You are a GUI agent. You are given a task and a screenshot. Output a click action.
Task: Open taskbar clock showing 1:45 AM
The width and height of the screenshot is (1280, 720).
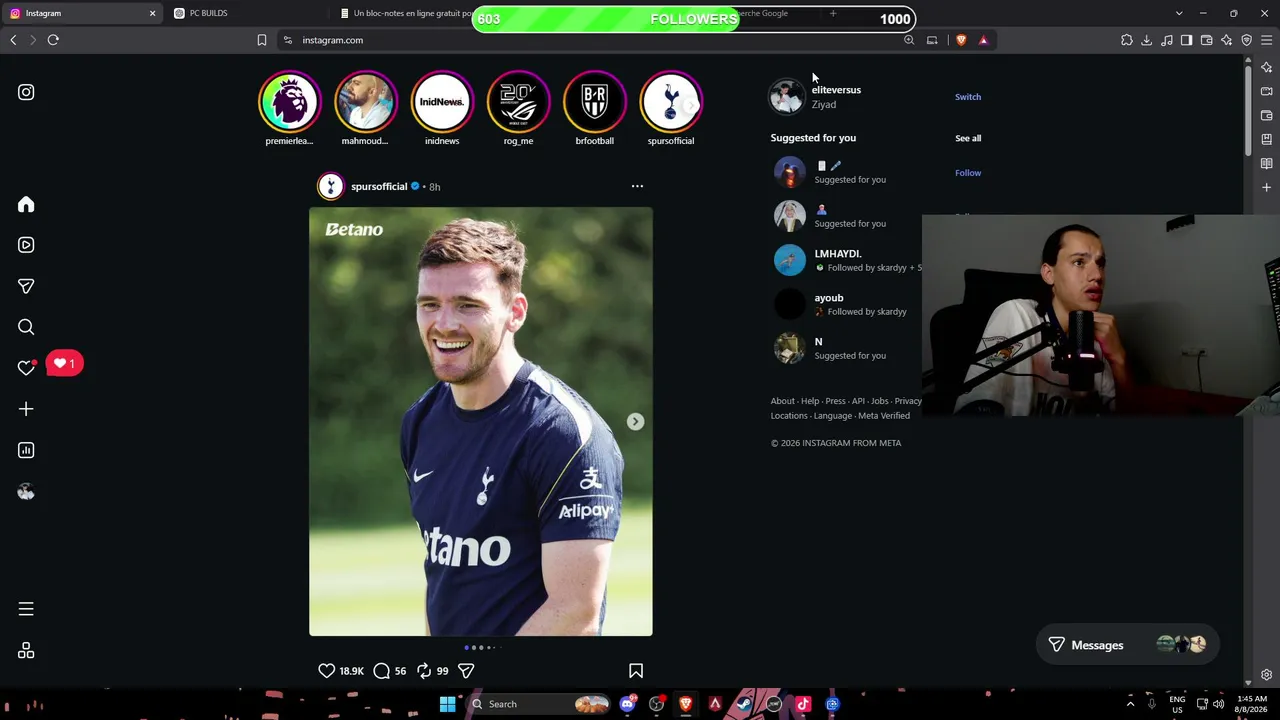coord(1252,704)
